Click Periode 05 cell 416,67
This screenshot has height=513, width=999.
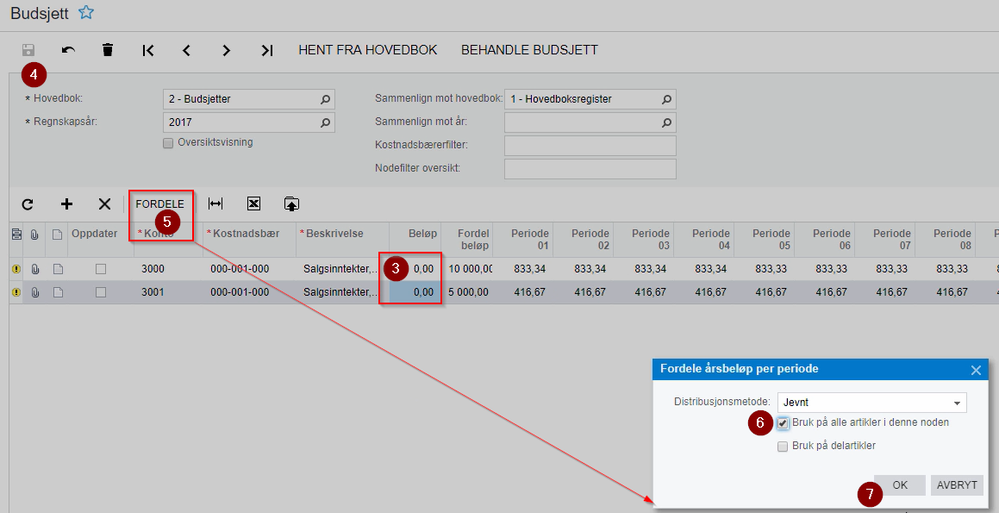click(x=764, y=293)
